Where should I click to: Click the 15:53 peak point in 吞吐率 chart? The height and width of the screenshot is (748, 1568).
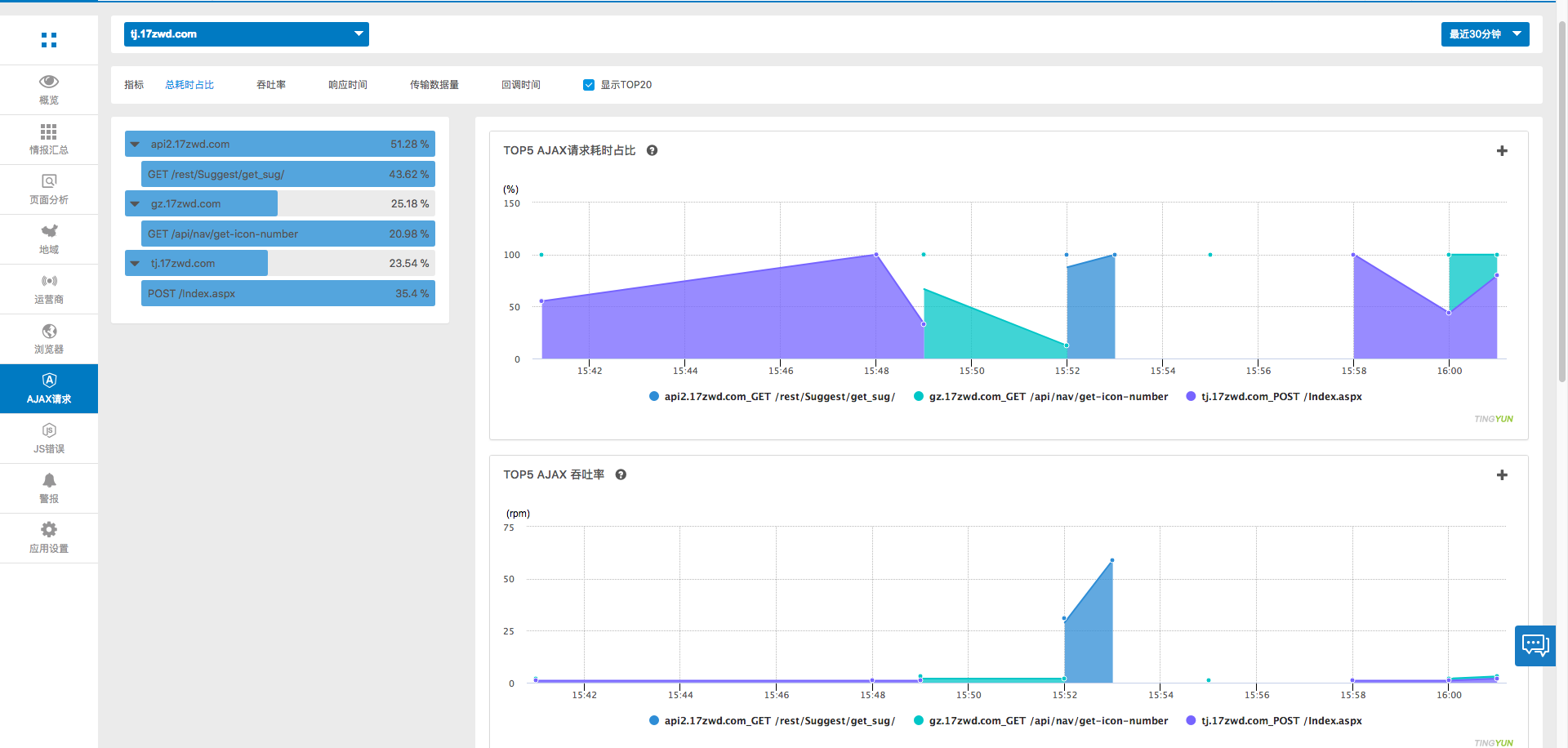1112,561
